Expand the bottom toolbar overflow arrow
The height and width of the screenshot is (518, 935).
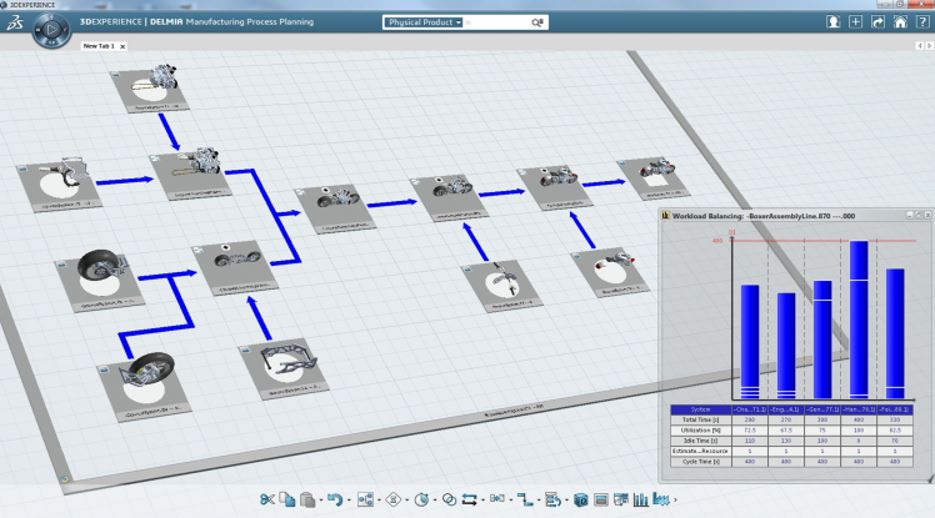click(x=675, y=500)
